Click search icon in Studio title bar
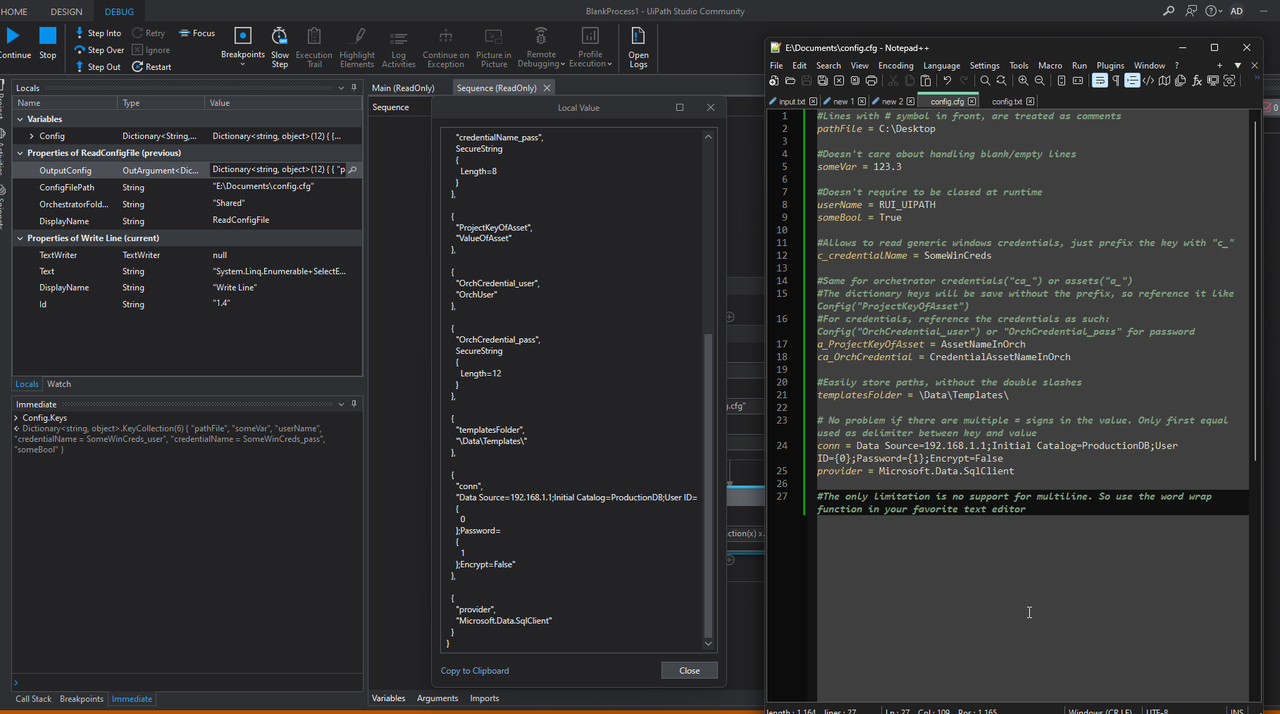 [x=1169, y=11]
